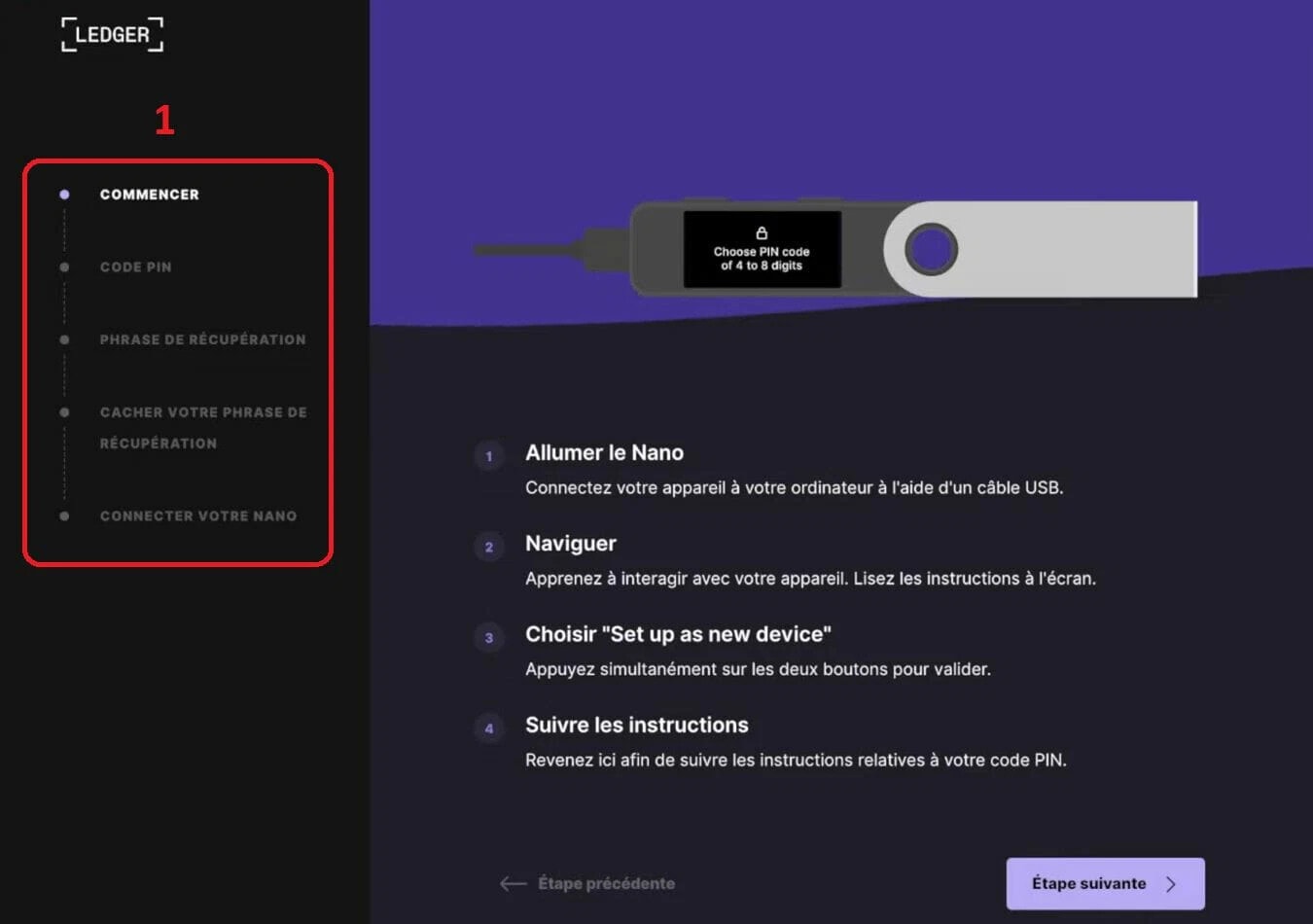Click the step 3 number badge

(488, 638)
